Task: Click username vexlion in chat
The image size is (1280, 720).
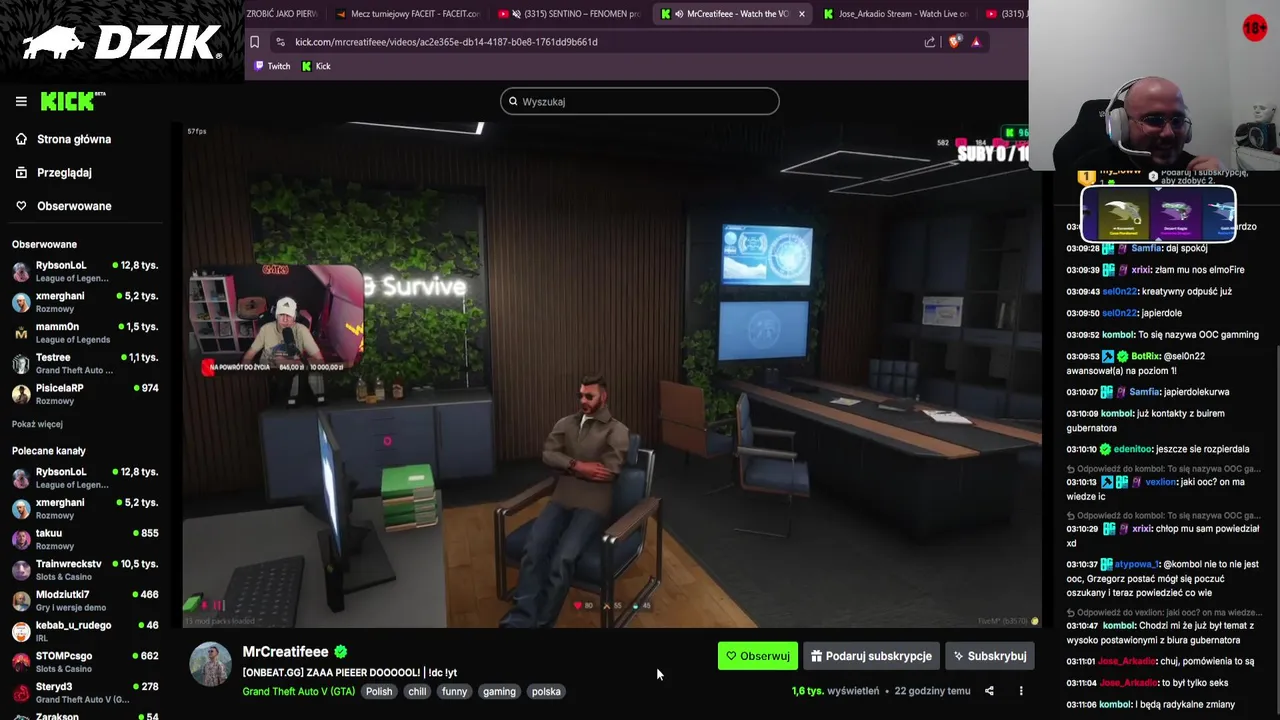Action: point(1160,482)
